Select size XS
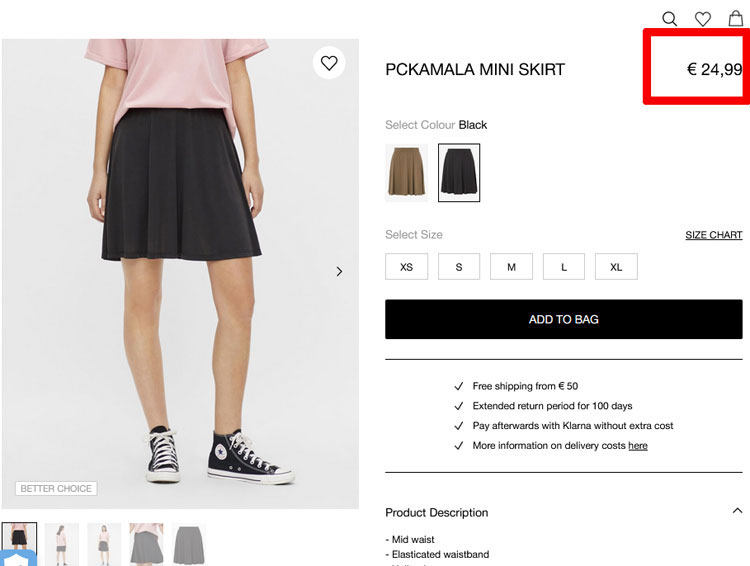Image resolution: width=750 pixels, height=566 pixels. 406,267
